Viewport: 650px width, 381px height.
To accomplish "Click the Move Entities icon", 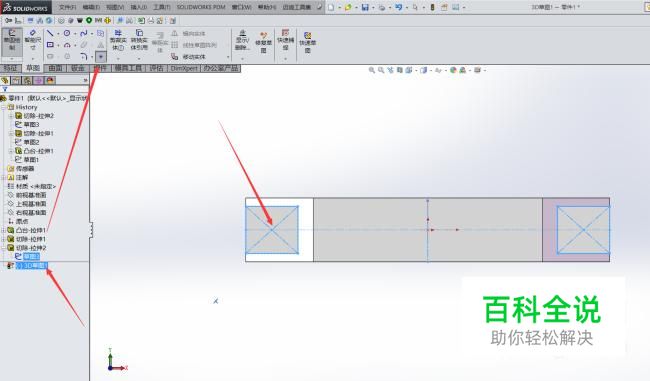I will coord(175,56).
